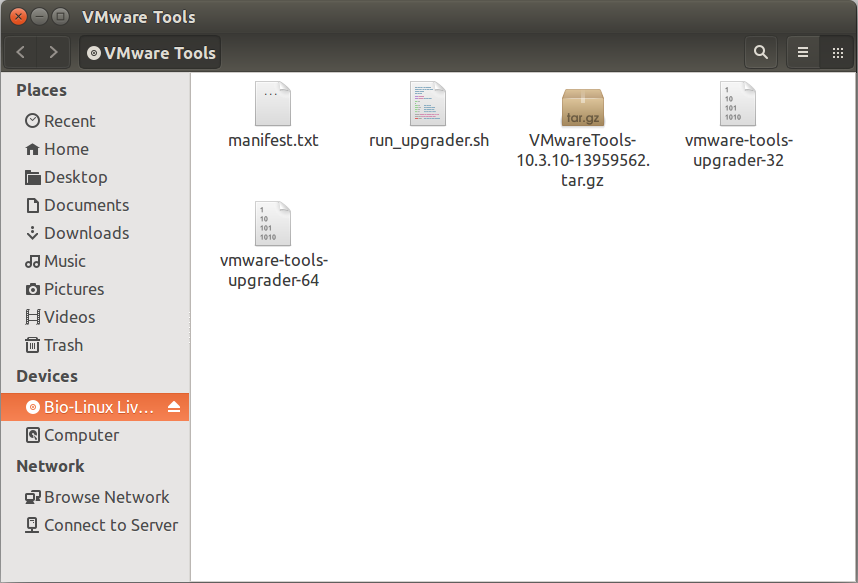The width and height of the screenshot is (858, 583).
Task: Open the Recent files section
Action: tap(64, 121)
